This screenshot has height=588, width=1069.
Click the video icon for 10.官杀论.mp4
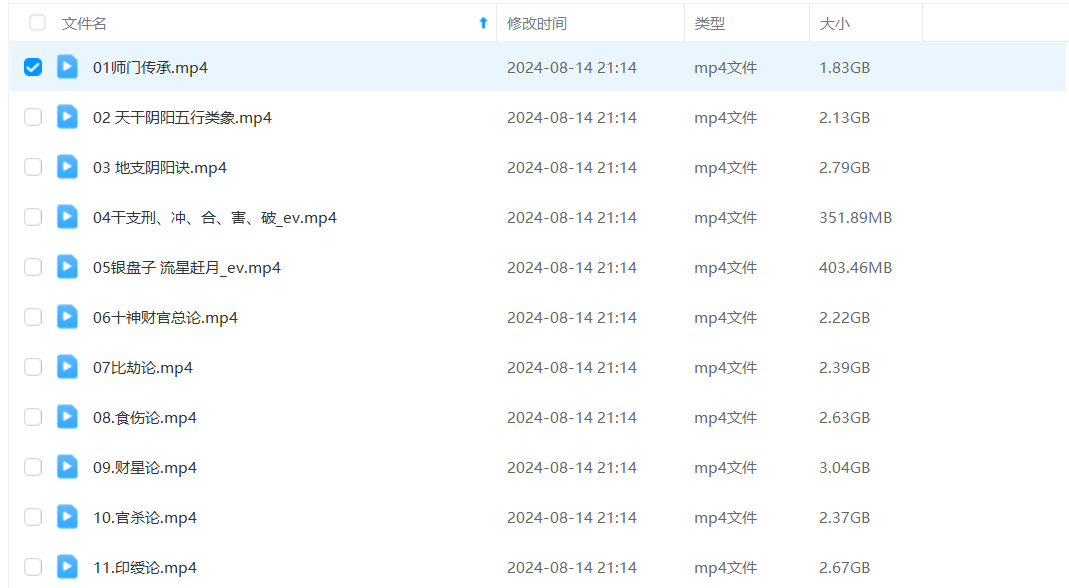(67, 517)
